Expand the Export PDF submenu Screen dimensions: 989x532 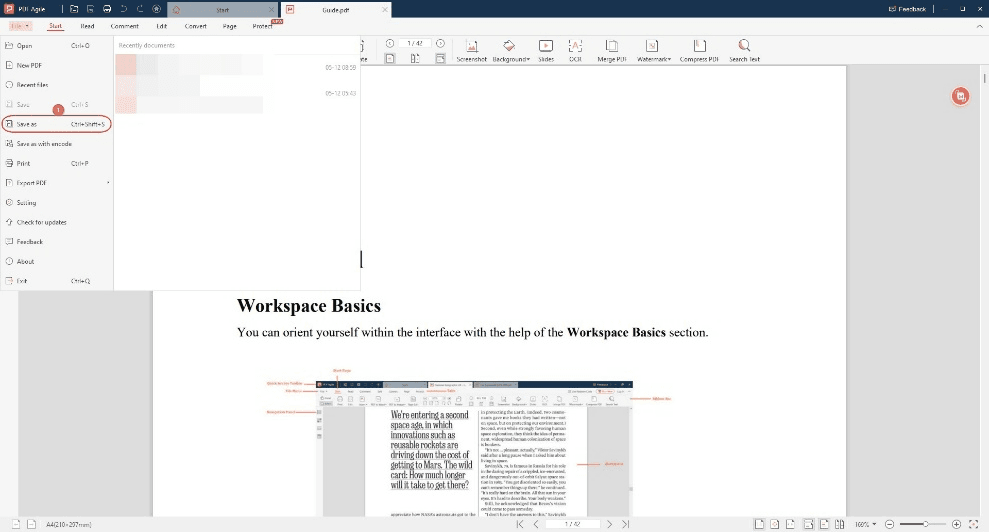click(x=57, y=183)
